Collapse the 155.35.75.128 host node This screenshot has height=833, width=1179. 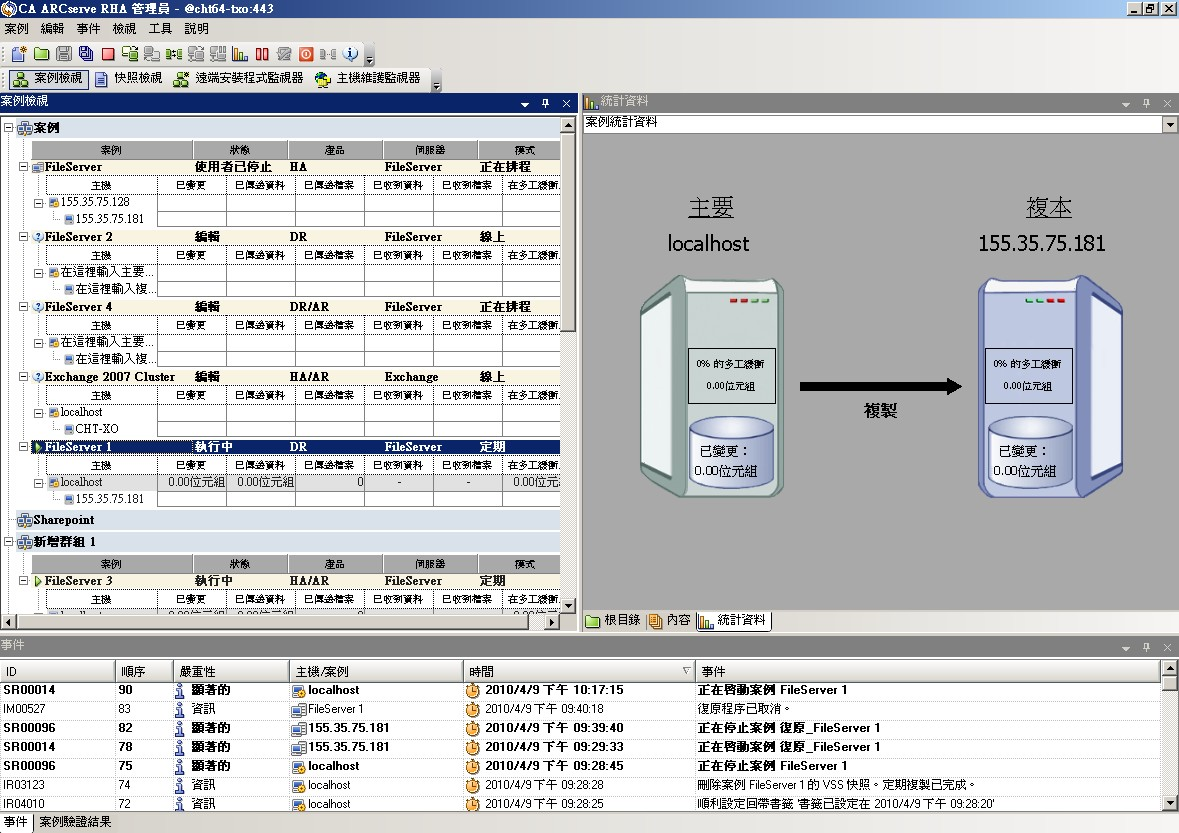tap(38, 203)
